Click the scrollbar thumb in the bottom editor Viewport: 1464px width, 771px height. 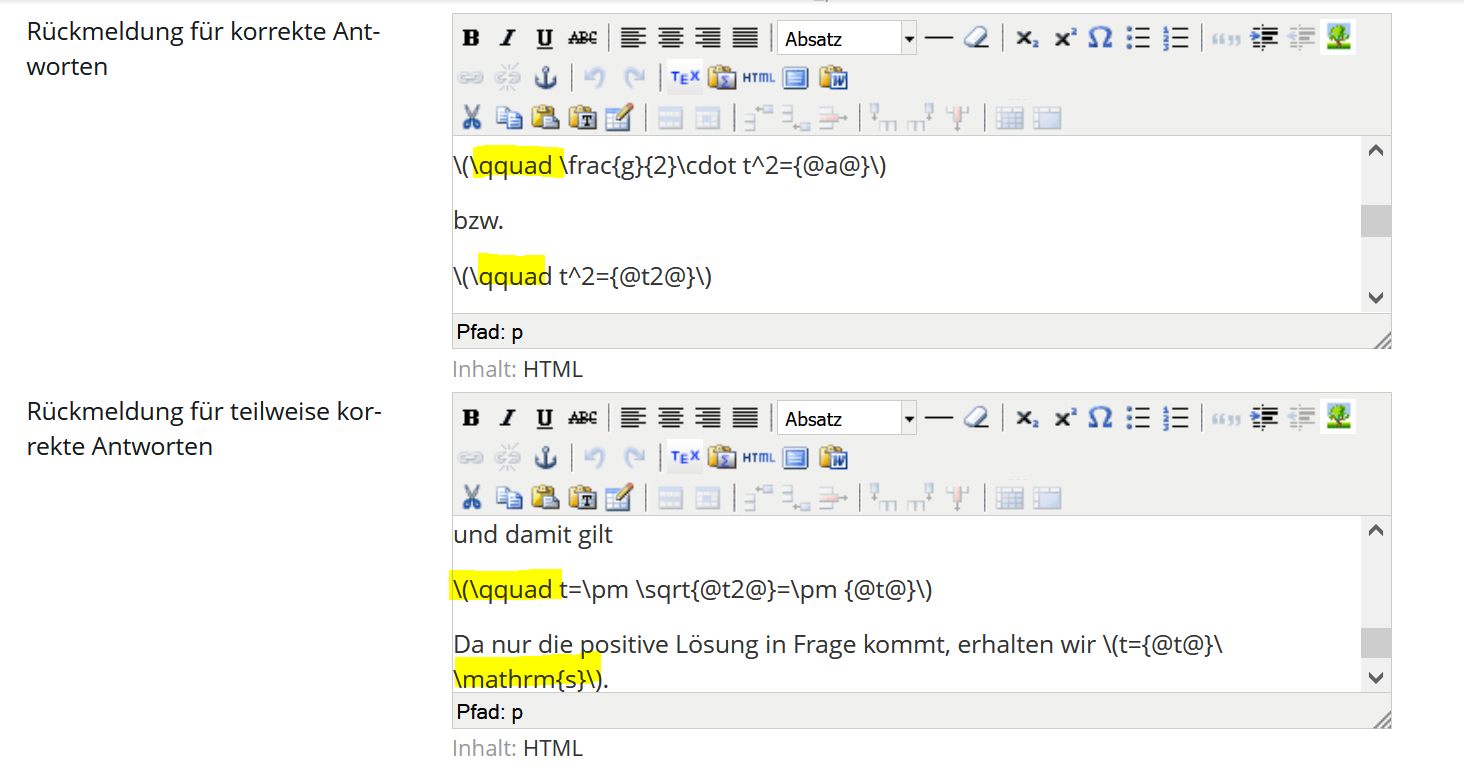[x=1376, y=642]
